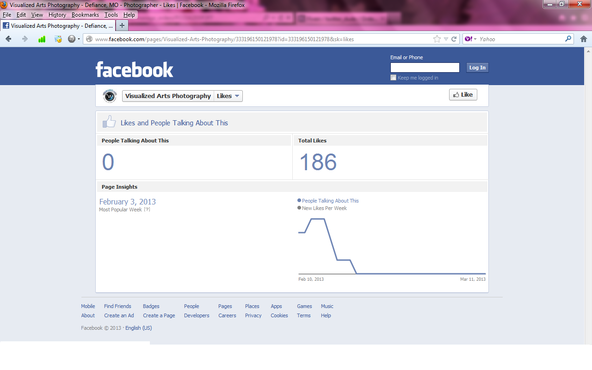This screenshot has height=370, width=592.
Task: Open a new tab with the plus button
Action: tap(122, 25)
